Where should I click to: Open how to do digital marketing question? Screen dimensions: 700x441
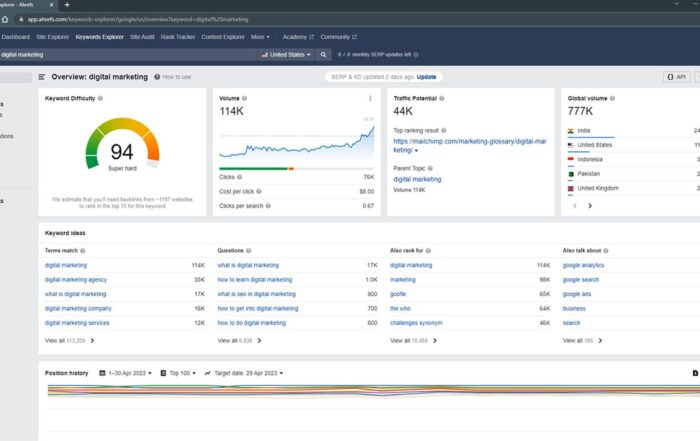click(x=251, y=323)
